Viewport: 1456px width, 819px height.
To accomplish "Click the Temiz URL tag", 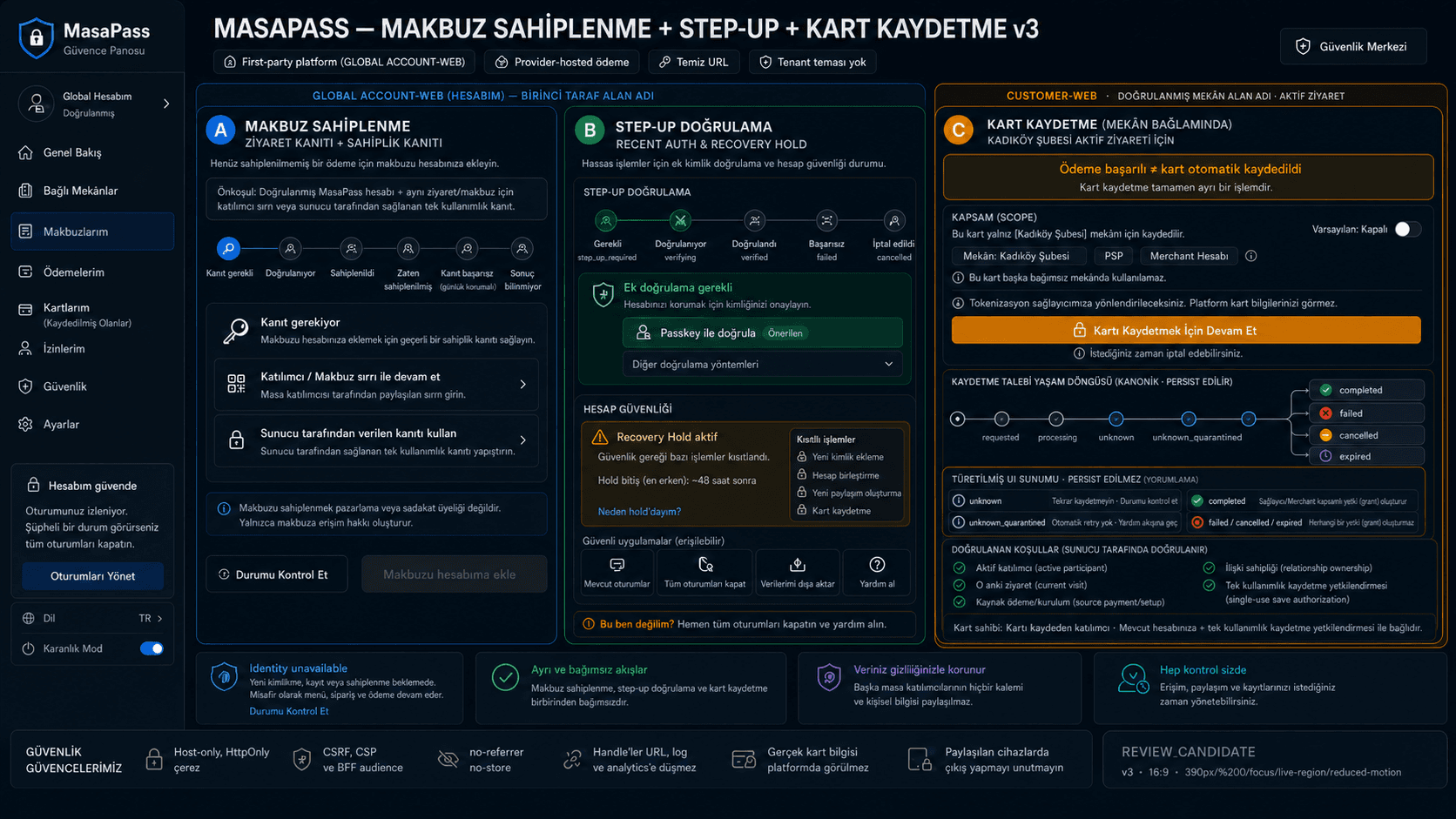I will [694, 62].
